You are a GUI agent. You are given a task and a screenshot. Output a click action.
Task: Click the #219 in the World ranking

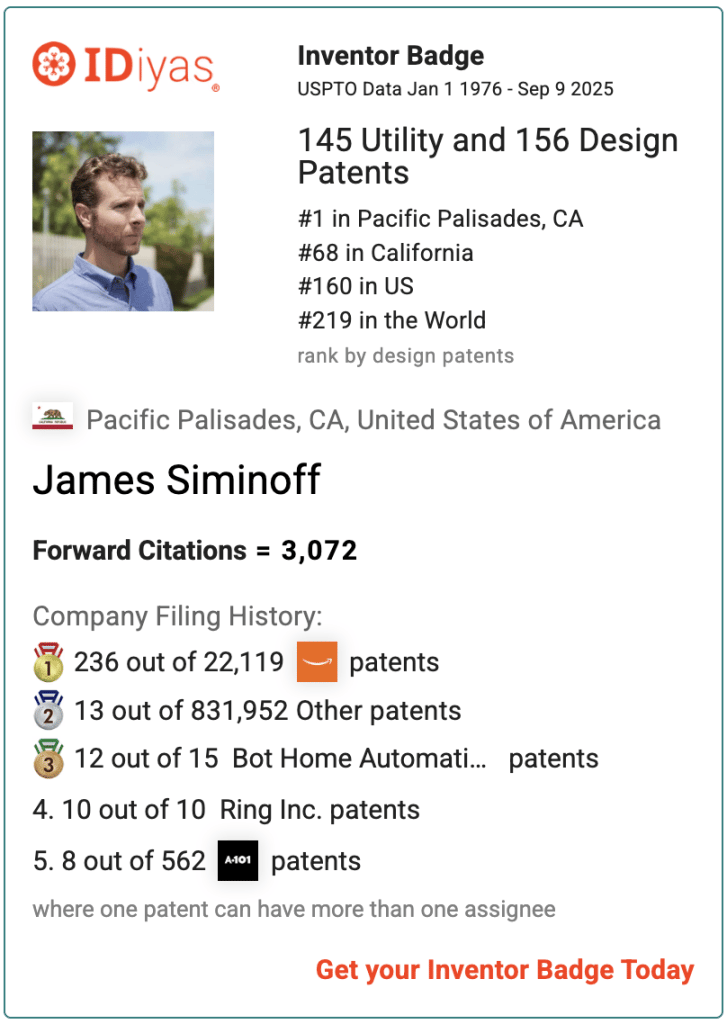[x=392, y=320]
